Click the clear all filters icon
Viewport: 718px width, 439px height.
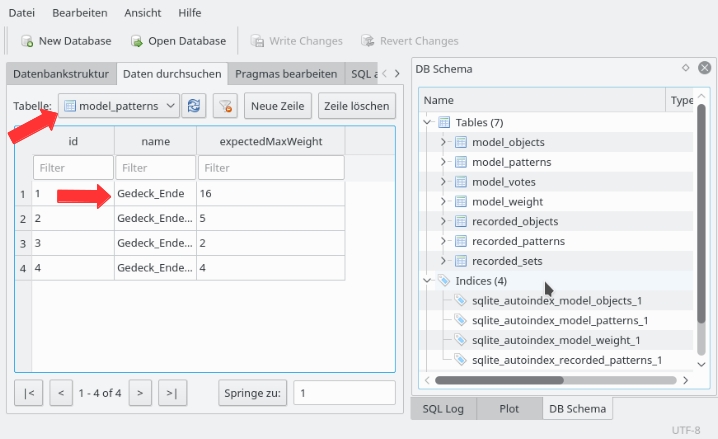pyautogui.click(x=226, y=105)
